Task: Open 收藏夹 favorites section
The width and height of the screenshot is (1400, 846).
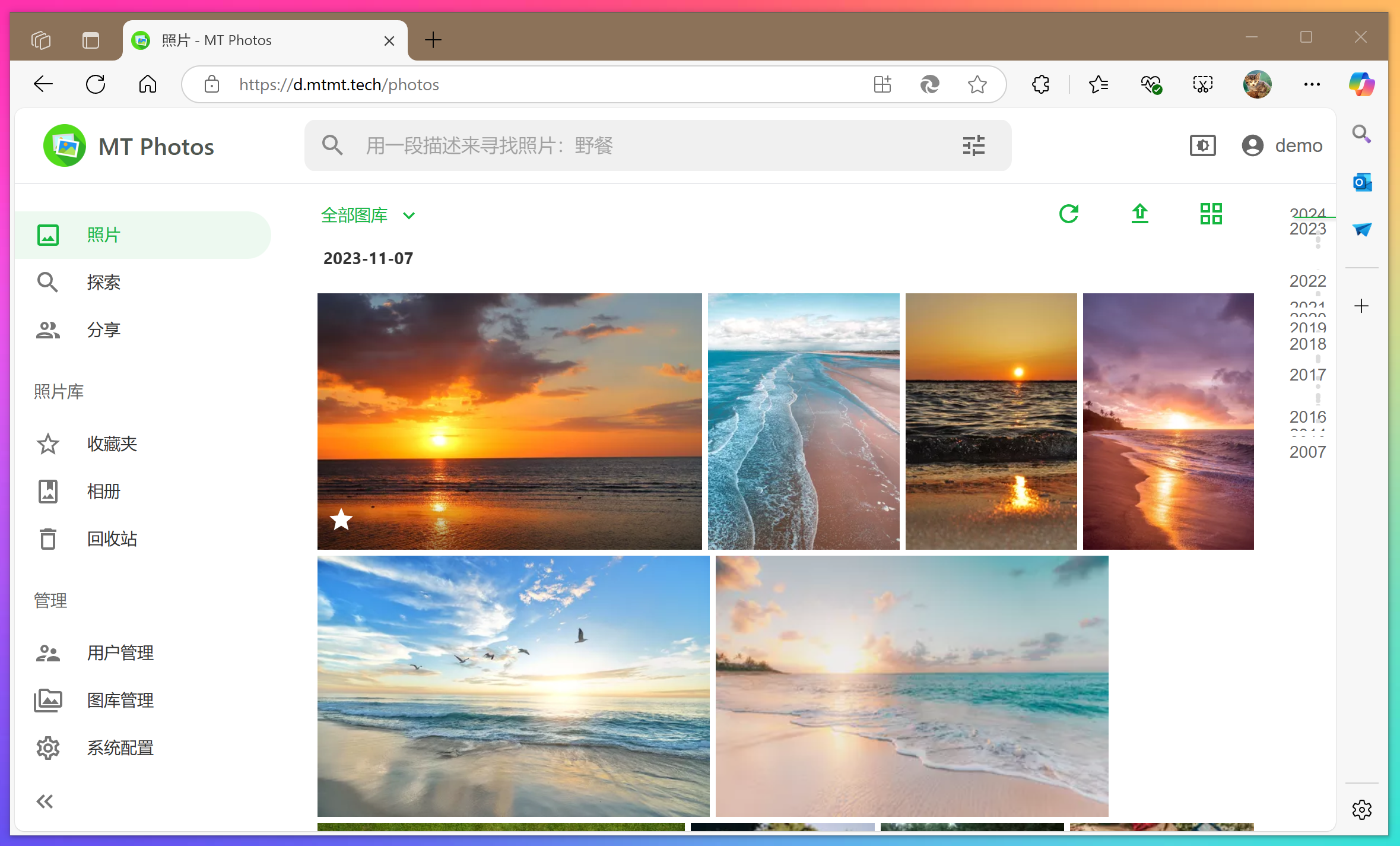Action: point(112,444)
